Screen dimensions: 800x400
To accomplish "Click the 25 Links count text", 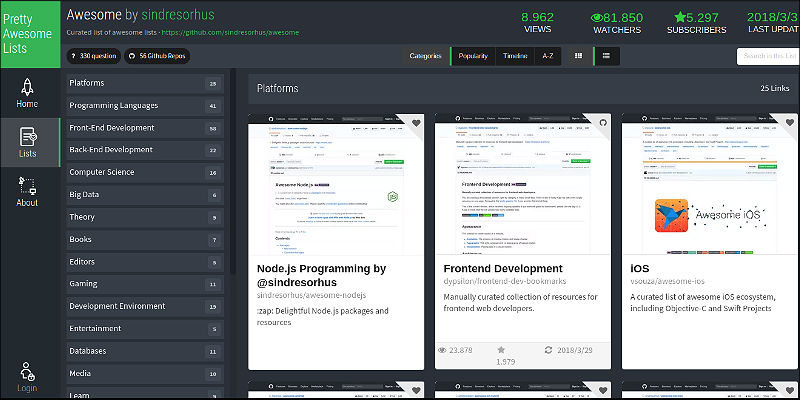I will 774,88.
